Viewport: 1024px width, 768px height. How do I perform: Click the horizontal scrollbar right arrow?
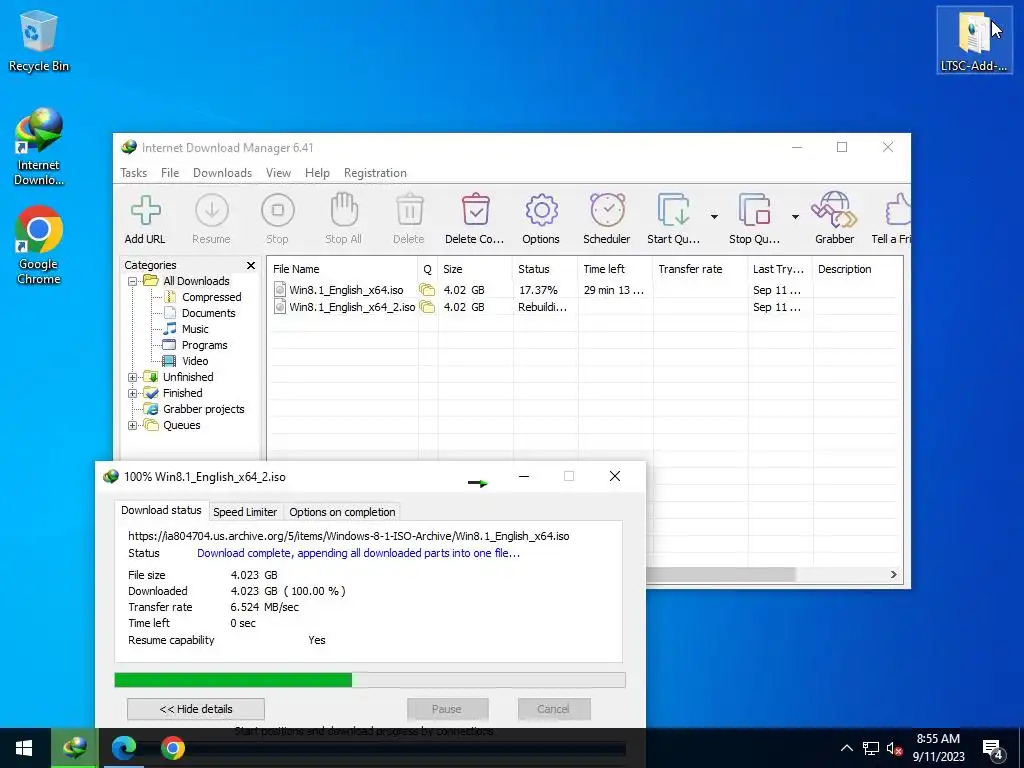click(x=893, y=575)
